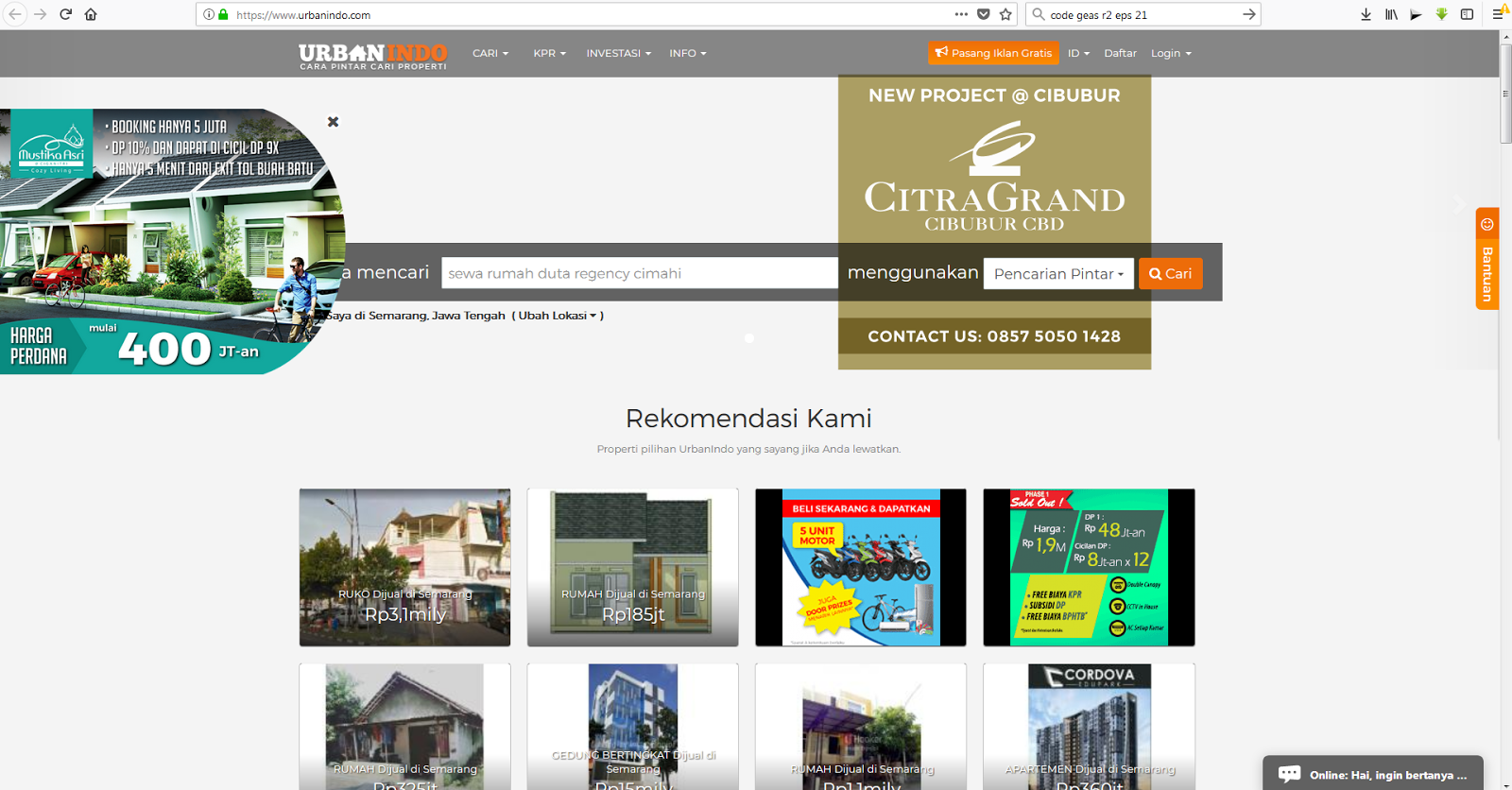This screenshot has width=1512, height=790.
Task: Click the browser search box
Action: point(1142,14)
